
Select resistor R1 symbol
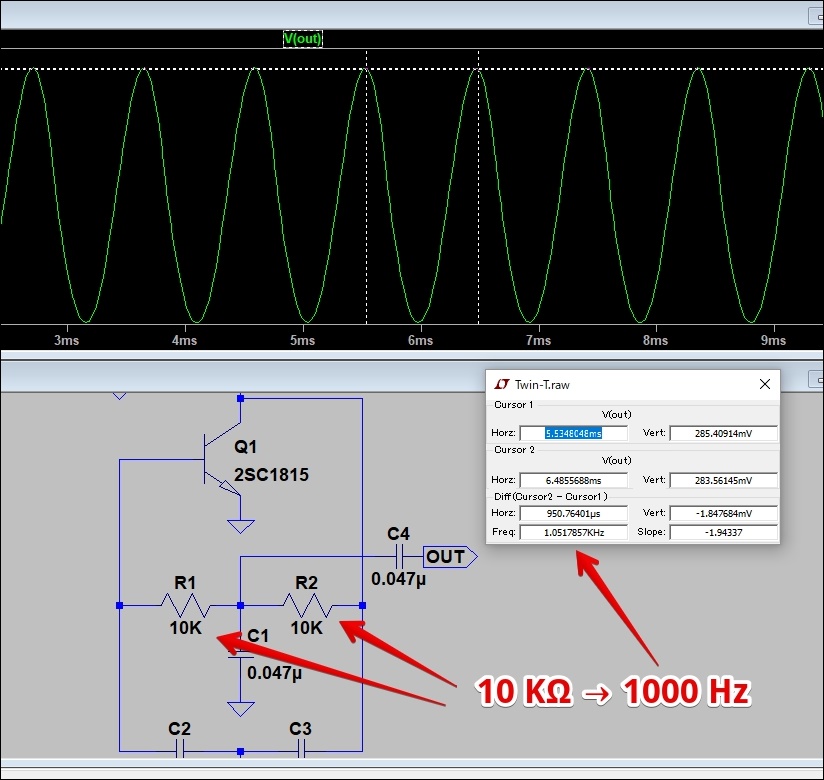click(185, 605)
